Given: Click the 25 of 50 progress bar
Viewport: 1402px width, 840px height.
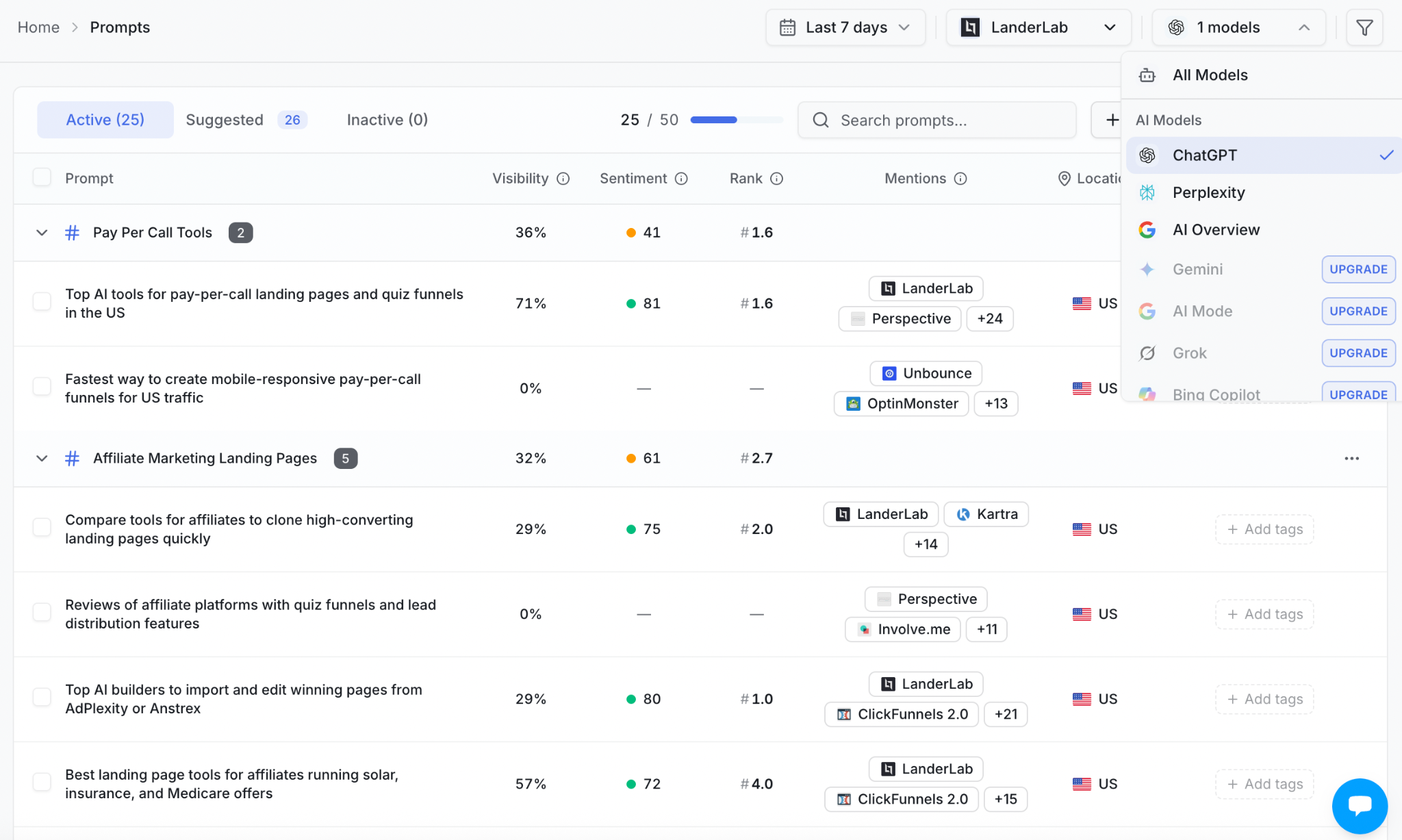Looking at the screenshot, I should (x=736, y=120).
